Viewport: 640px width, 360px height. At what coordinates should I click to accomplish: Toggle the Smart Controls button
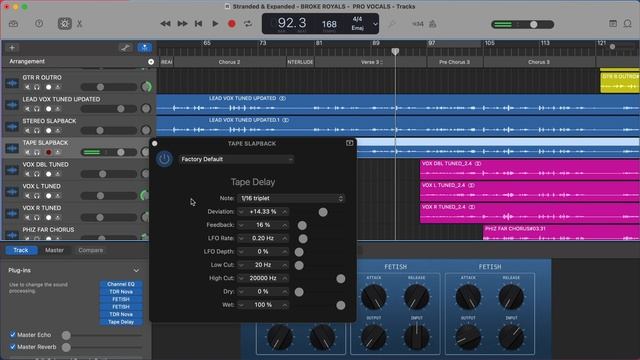point(64,24)
